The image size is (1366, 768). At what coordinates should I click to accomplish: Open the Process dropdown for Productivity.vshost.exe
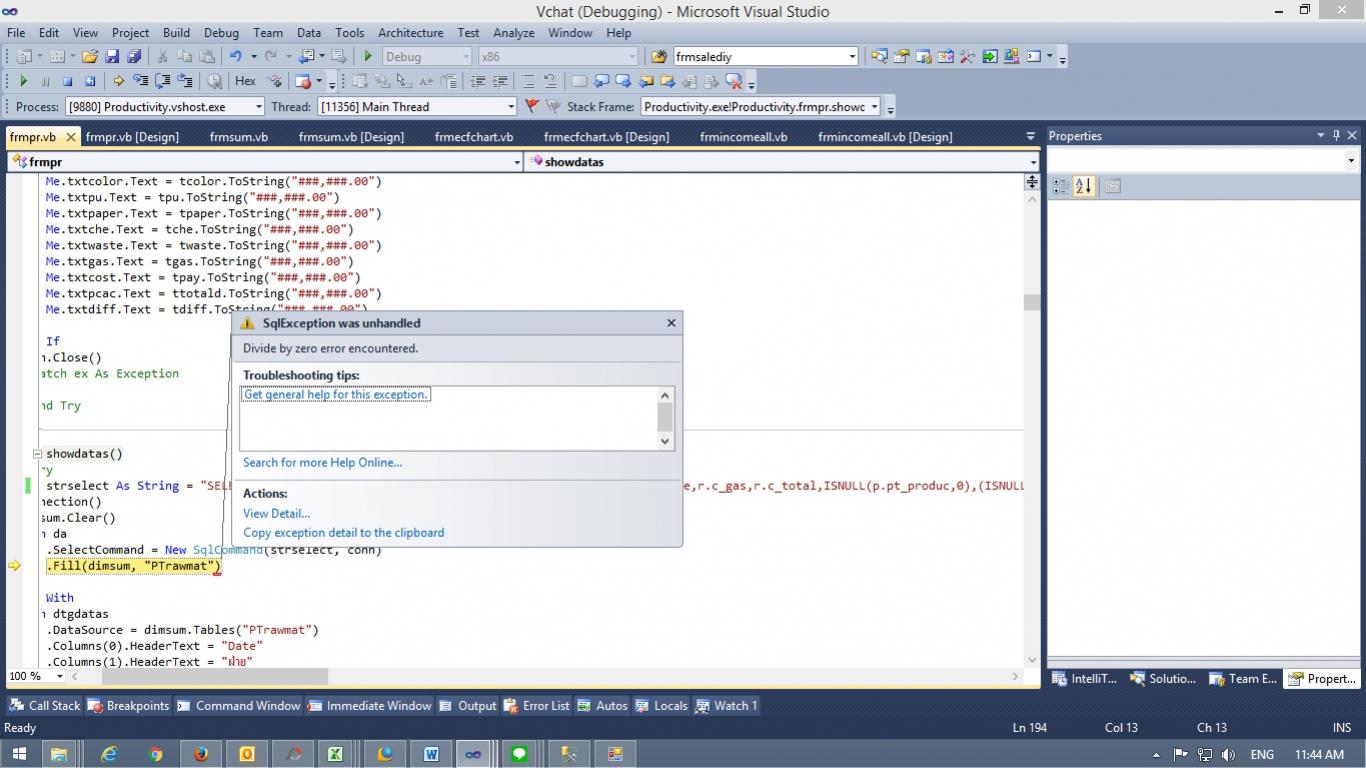click(258, 107)
